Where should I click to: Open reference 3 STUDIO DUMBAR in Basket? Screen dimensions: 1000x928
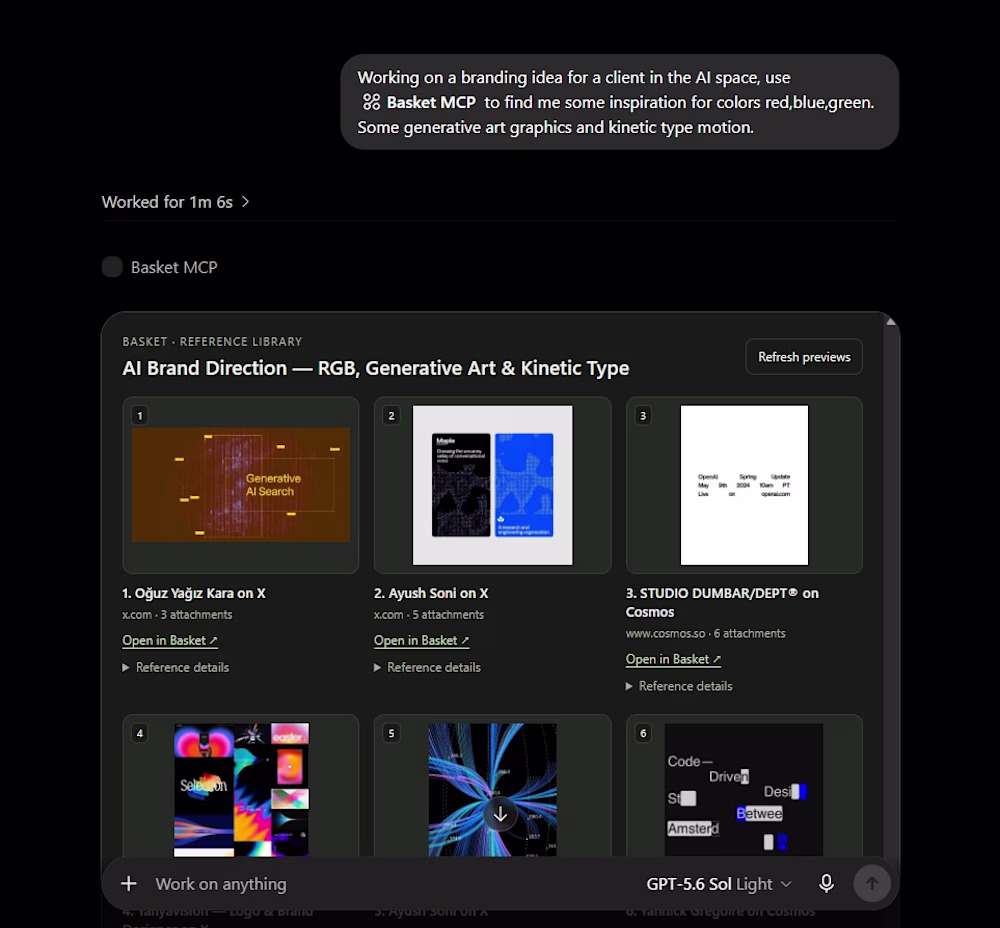673,659
